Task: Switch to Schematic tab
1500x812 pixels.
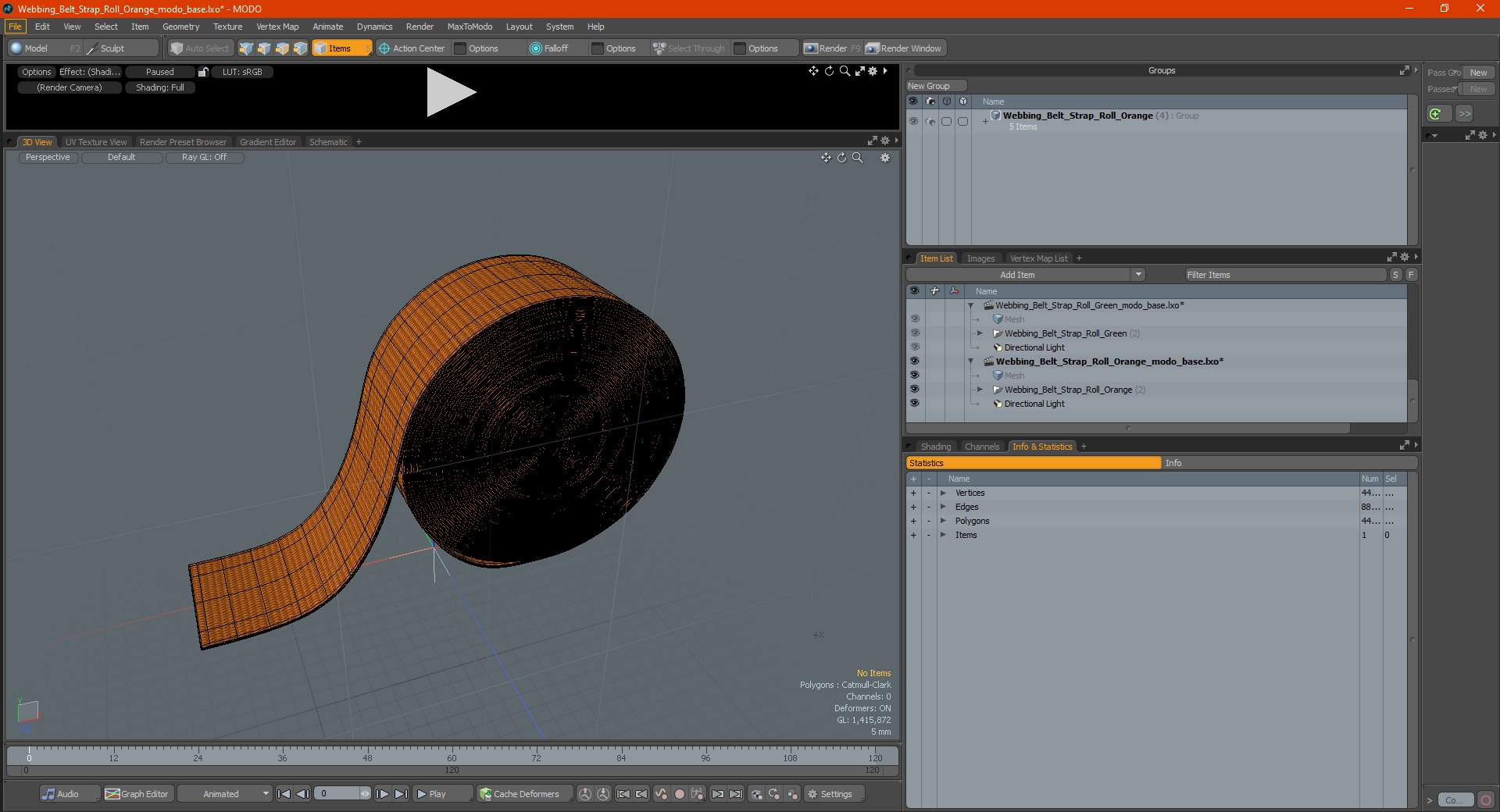Action: 328,142
